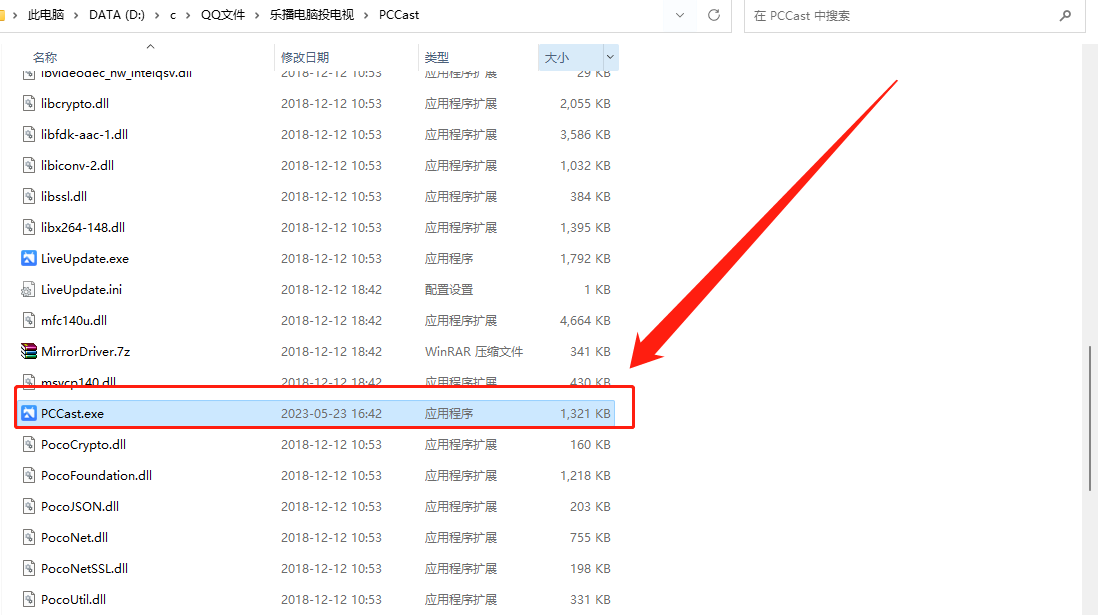Click the 3,586 KB size value
This screenshot has width=1098, height=615.
585,134
